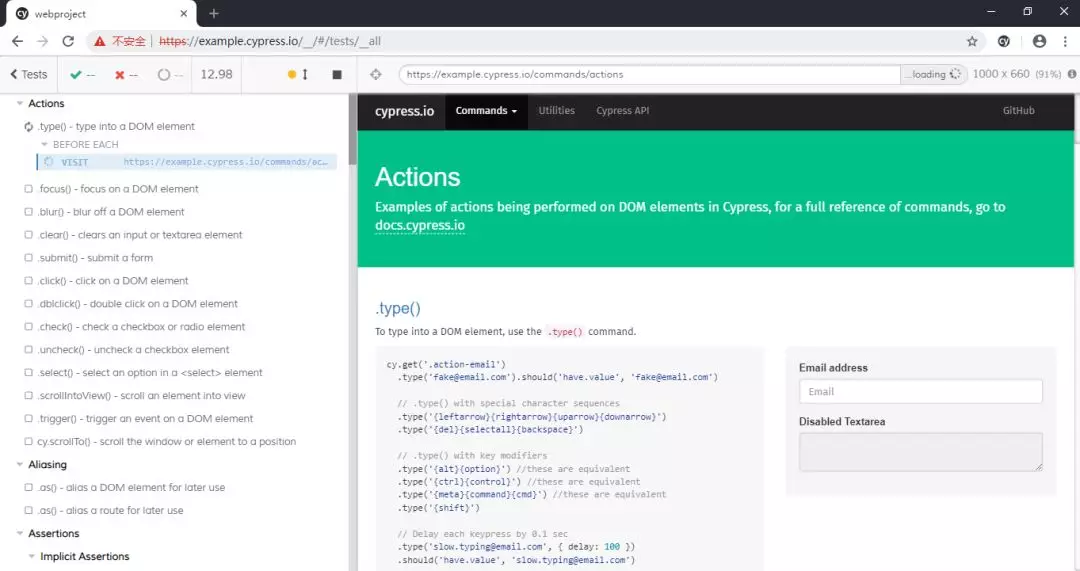Screen dimensions: 1080x571
Task: Open the .trigger() event test
Action: [145, 419]
